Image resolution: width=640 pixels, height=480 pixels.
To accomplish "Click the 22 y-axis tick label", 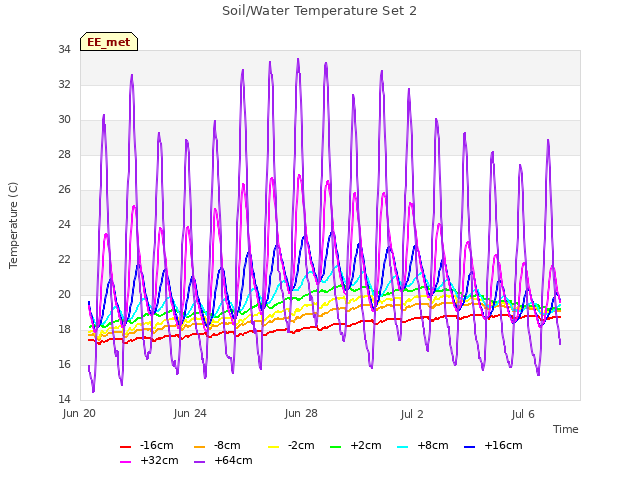I will click(64, 260).
